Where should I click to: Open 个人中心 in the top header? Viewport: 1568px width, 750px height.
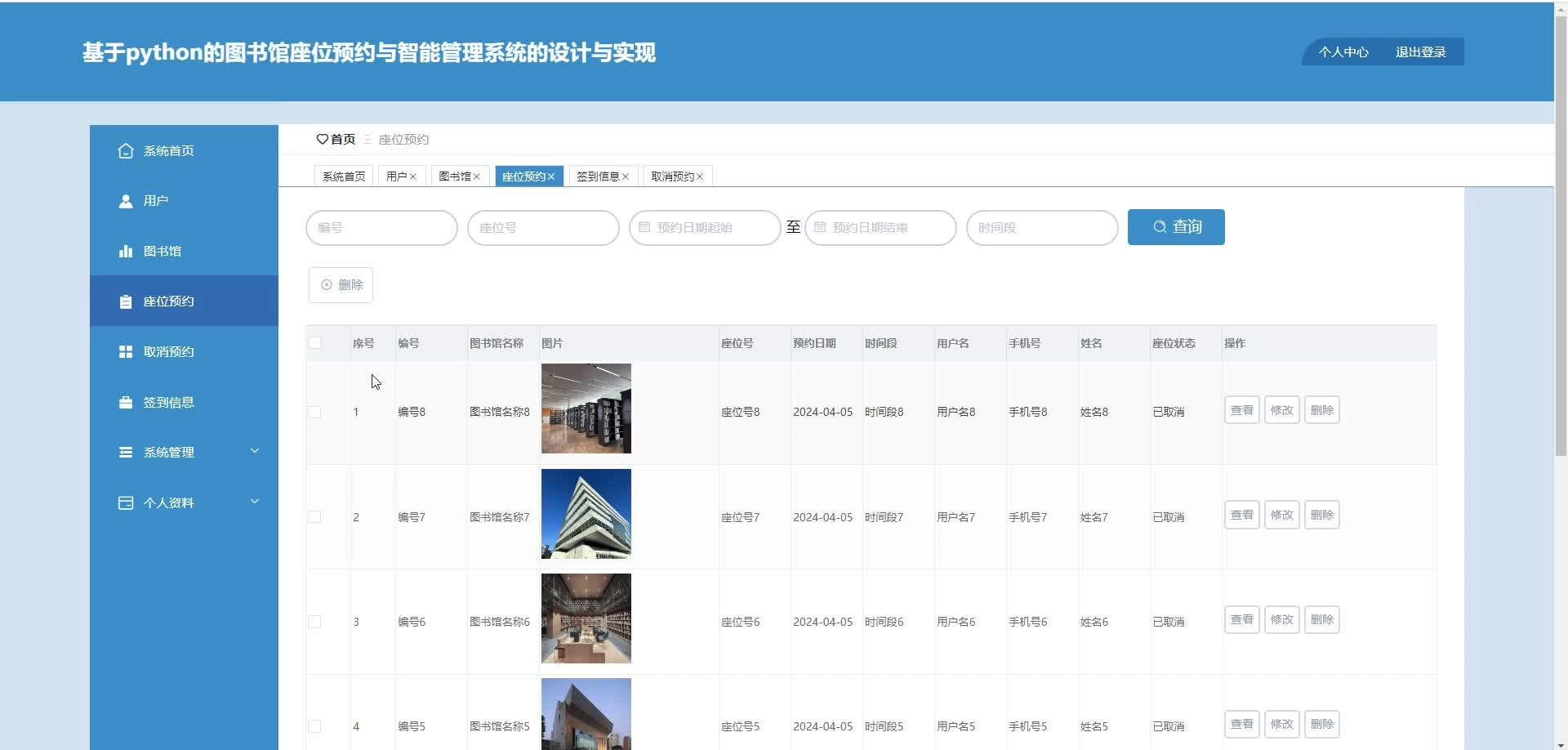[x=1343, y=52]
